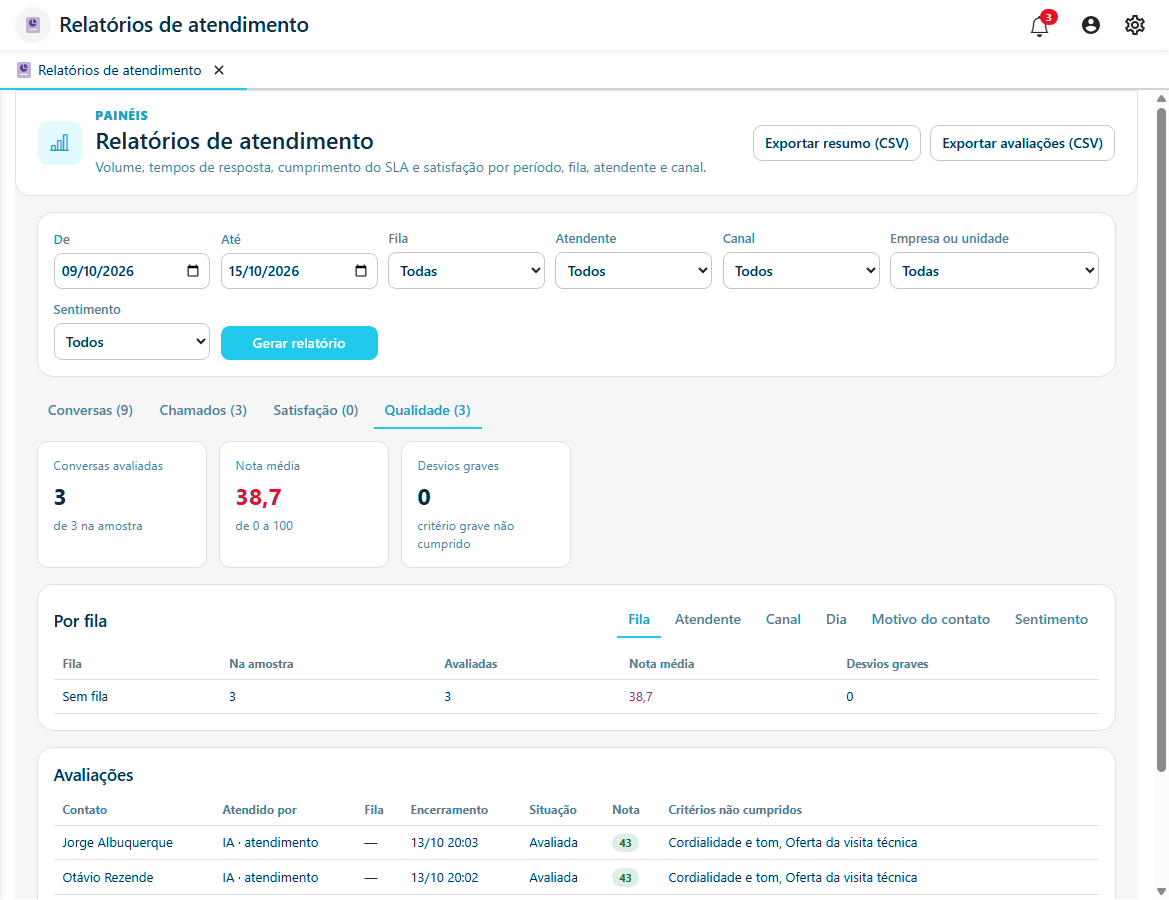
Task: Click Exportar resumo (CSV) button
Action: [x=836, y=143]
